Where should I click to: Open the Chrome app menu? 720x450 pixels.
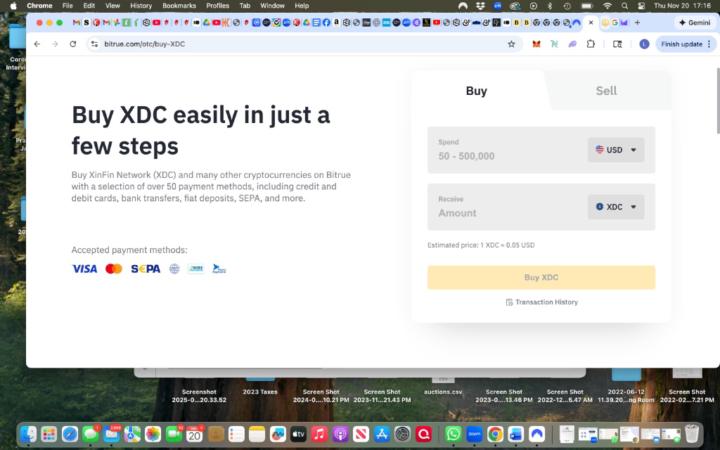point(39,6)
